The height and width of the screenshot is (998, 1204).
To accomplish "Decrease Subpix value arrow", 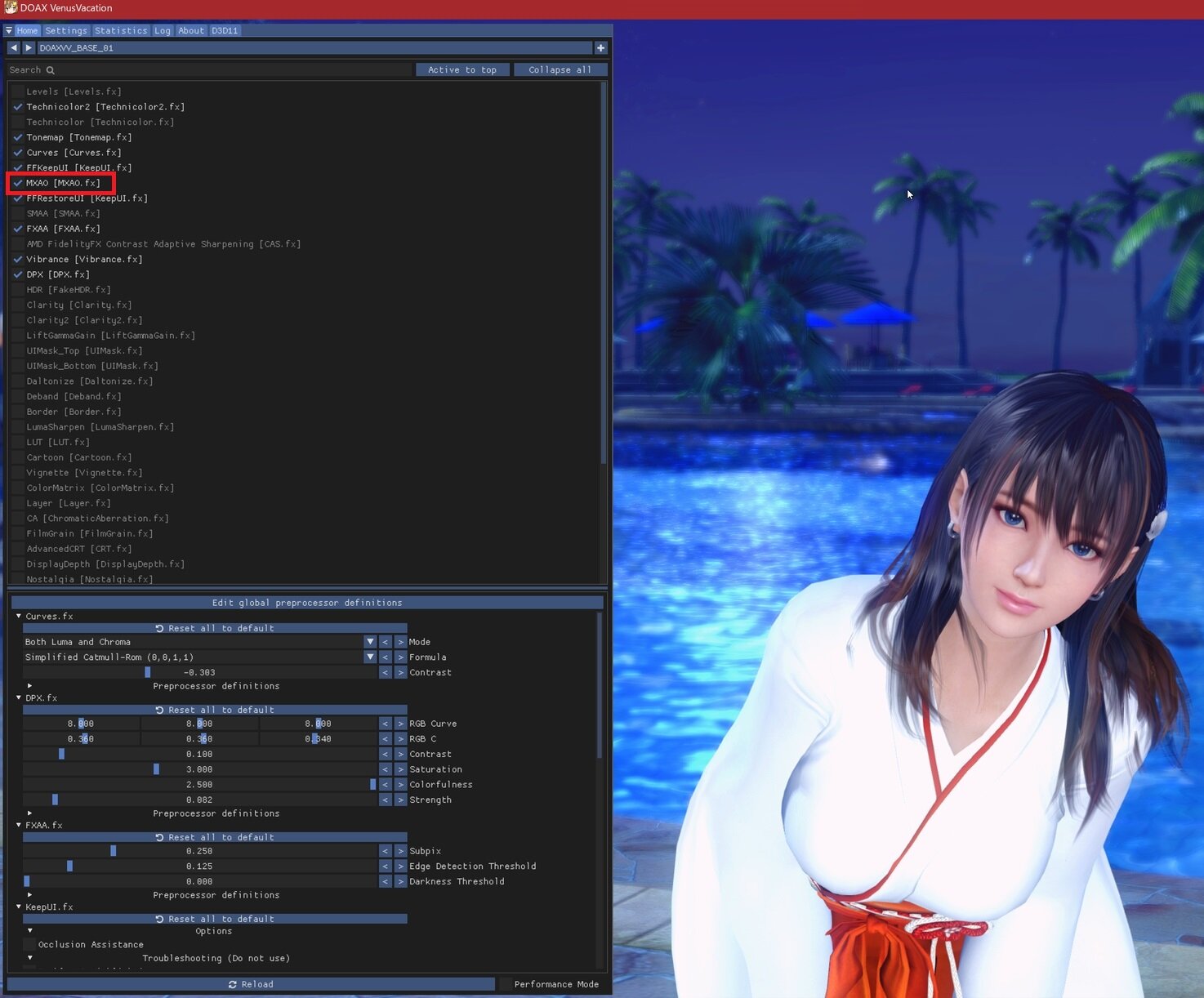I will [x=386, y=851].
